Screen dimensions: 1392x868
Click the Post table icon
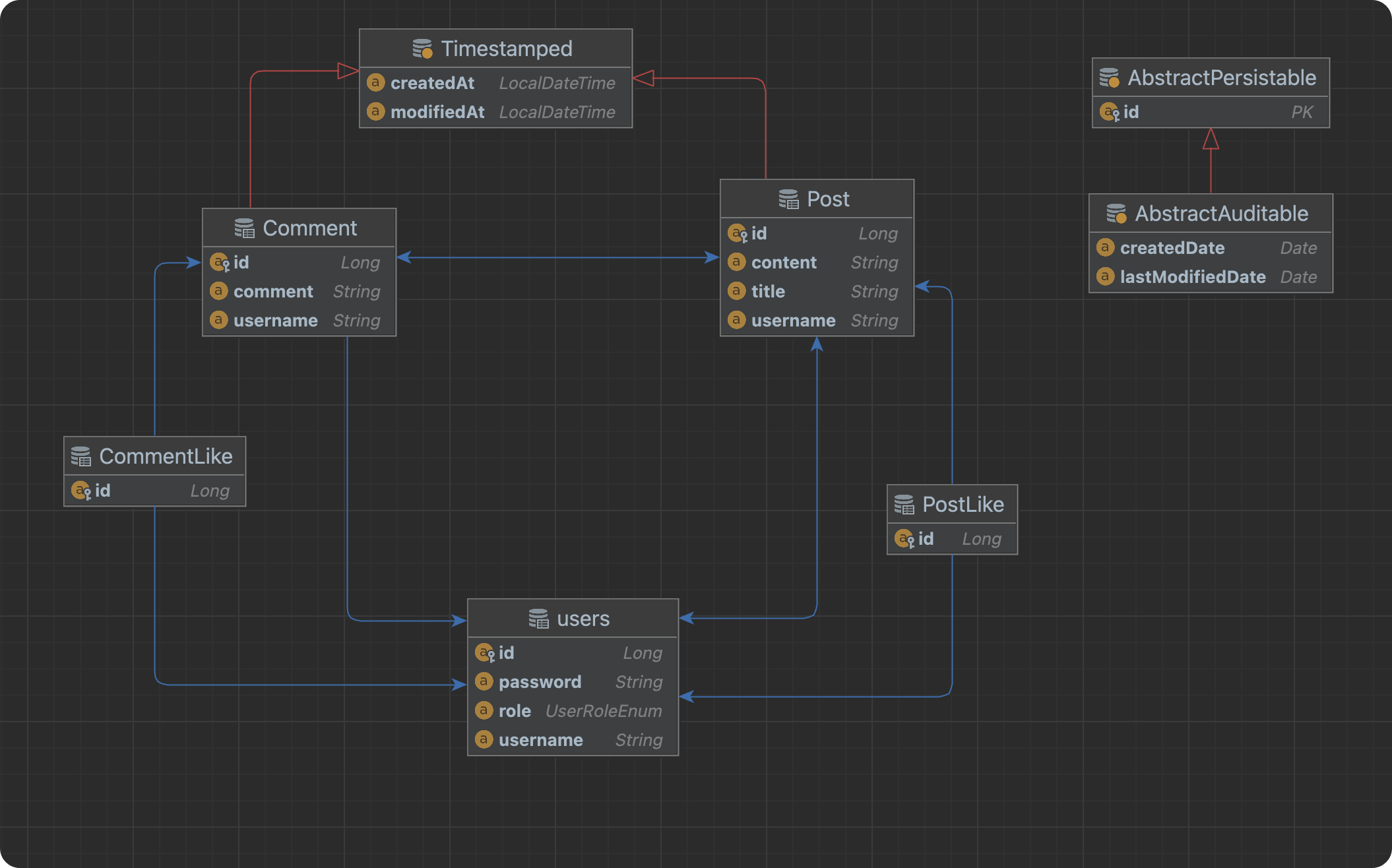tap(788, 199)
